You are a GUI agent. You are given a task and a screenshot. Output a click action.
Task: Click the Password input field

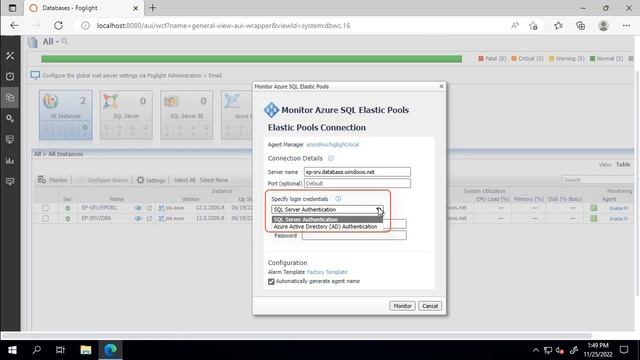(x=354, y=236)
